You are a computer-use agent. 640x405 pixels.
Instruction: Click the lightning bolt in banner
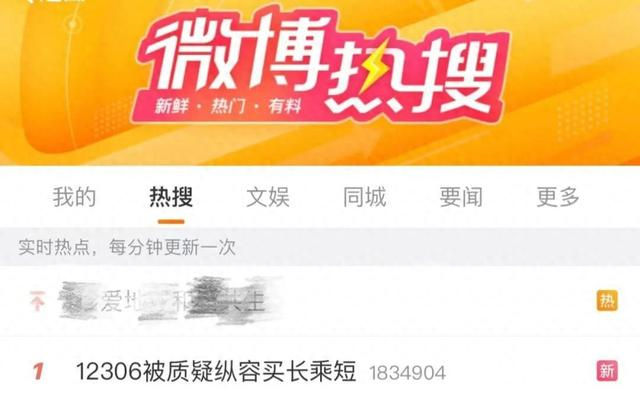tap(373, 67)
